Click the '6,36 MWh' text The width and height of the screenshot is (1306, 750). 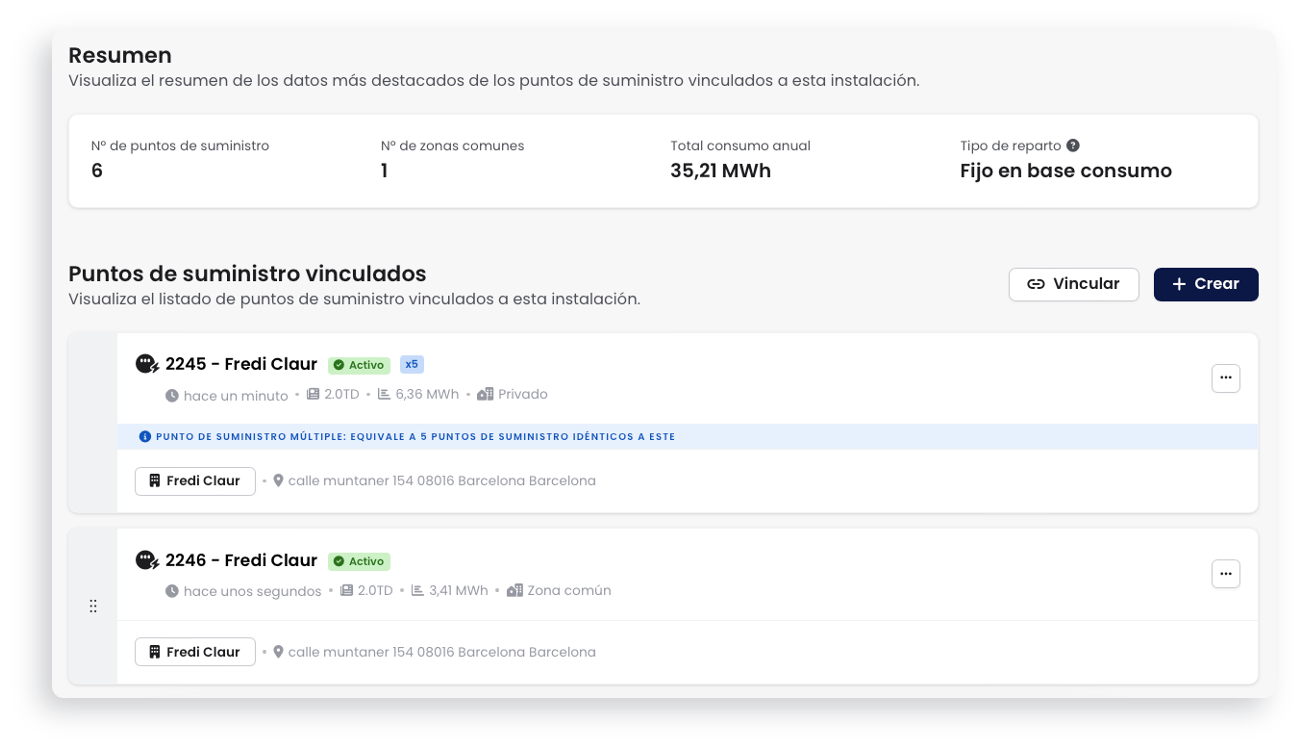(427, 394)
